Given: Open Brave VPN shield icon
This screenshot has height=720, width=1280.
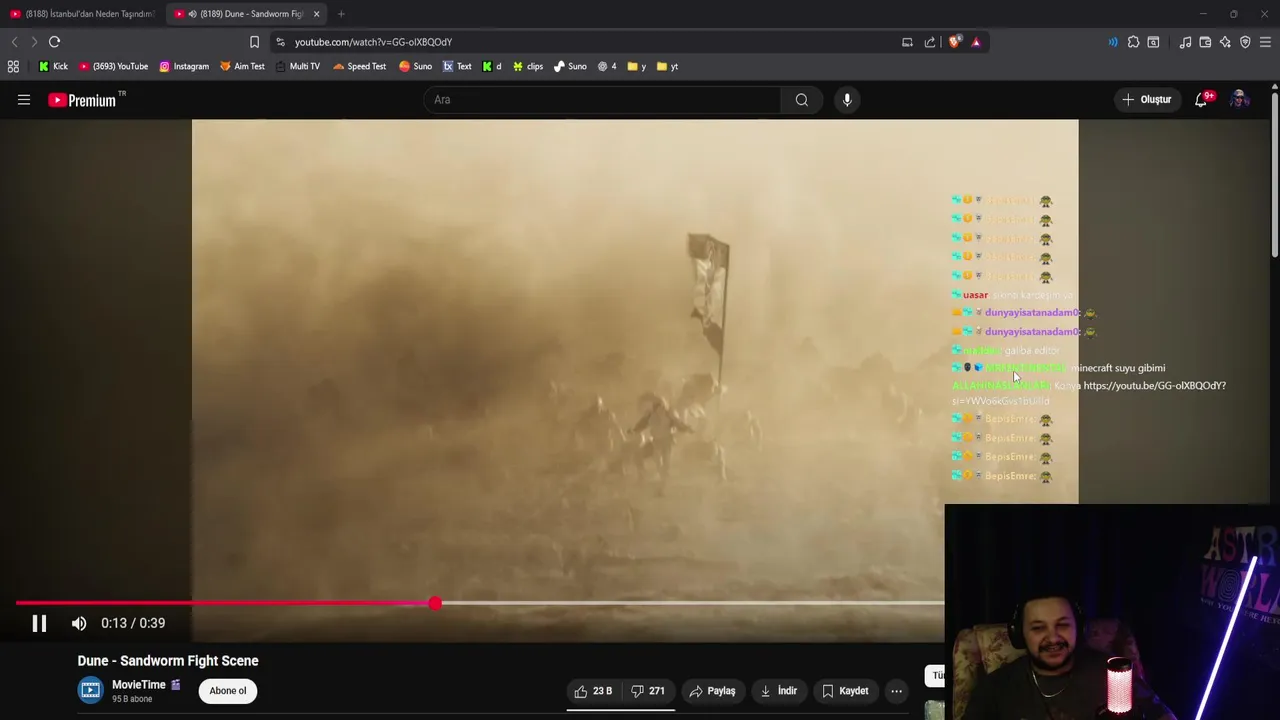Looking at the screenshot, I should [1245, 42].
